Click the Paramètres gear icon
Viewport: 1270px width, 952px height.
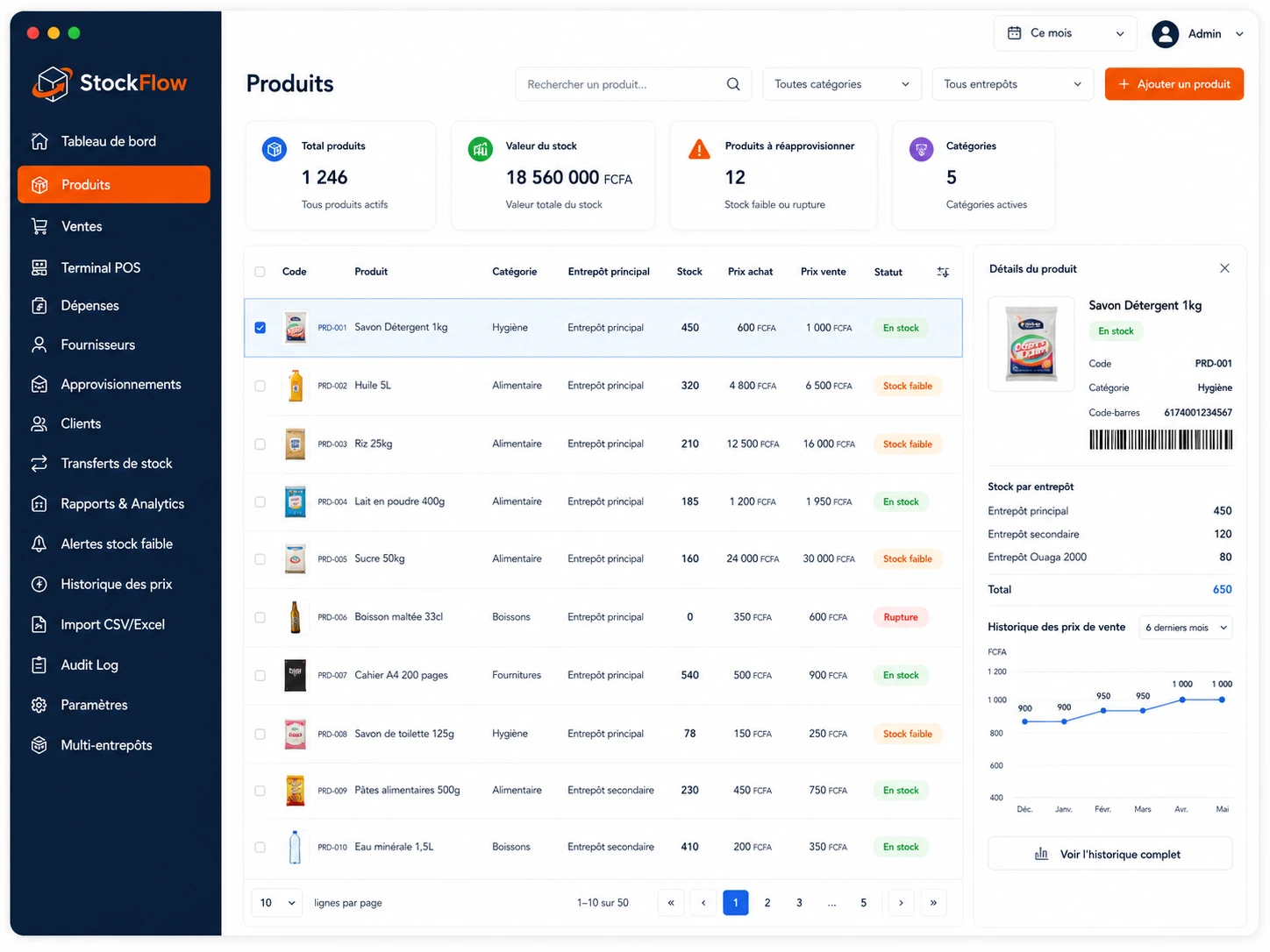(39, 705)
